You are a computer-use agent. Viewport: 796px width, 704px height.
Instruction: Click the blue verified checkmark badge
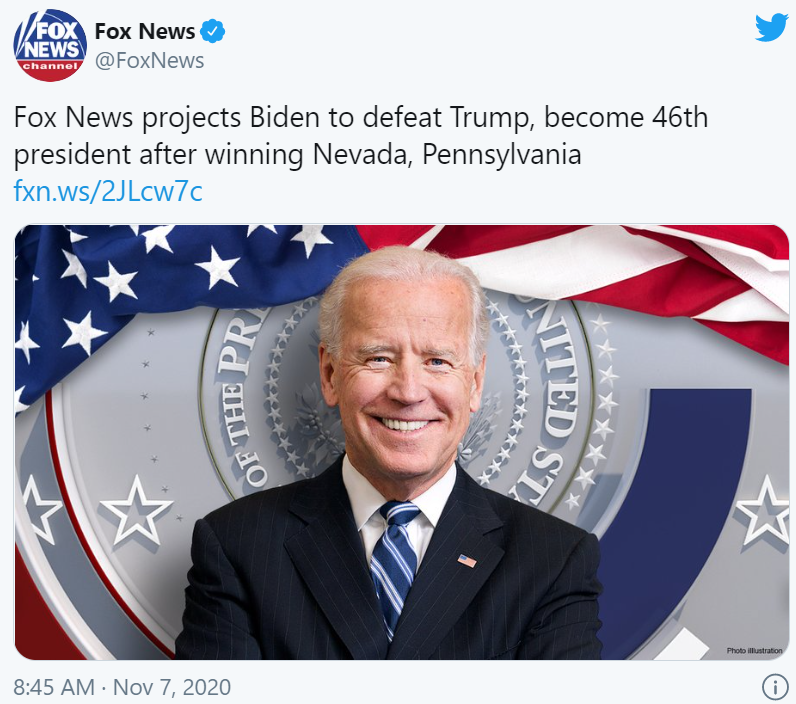[212, 31]
